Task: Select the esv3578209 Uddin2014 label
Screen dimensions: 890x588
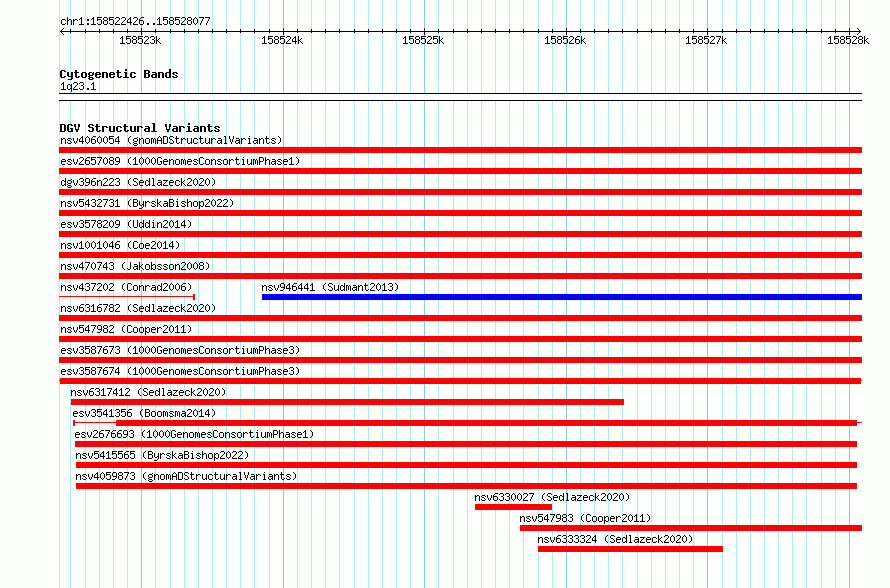Action: click(126, 224)
